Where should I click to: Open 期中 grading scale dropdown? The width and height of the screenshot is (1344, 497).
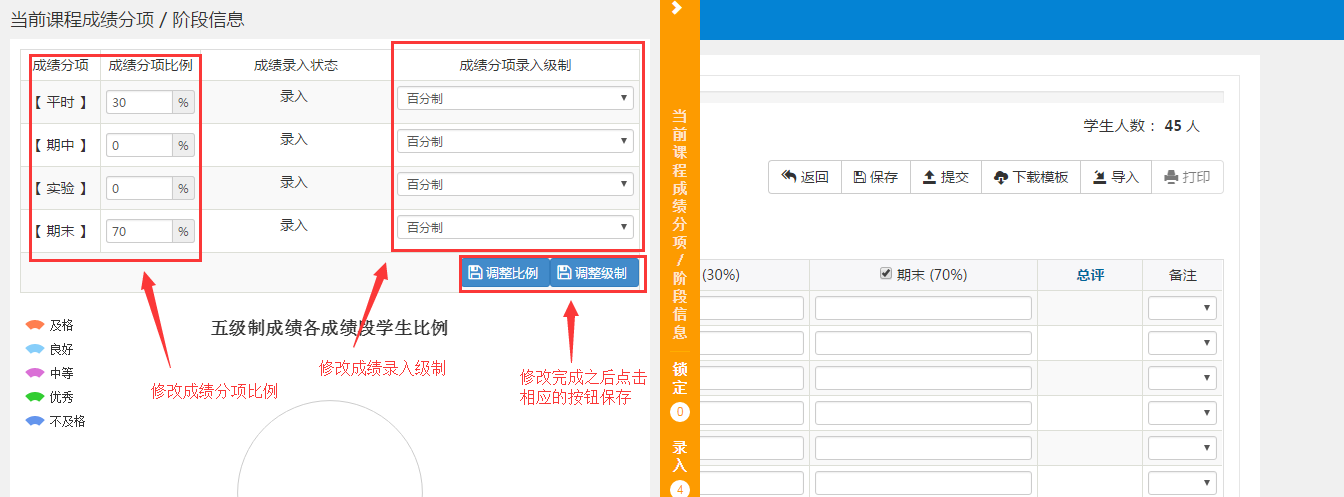point(515,141)
